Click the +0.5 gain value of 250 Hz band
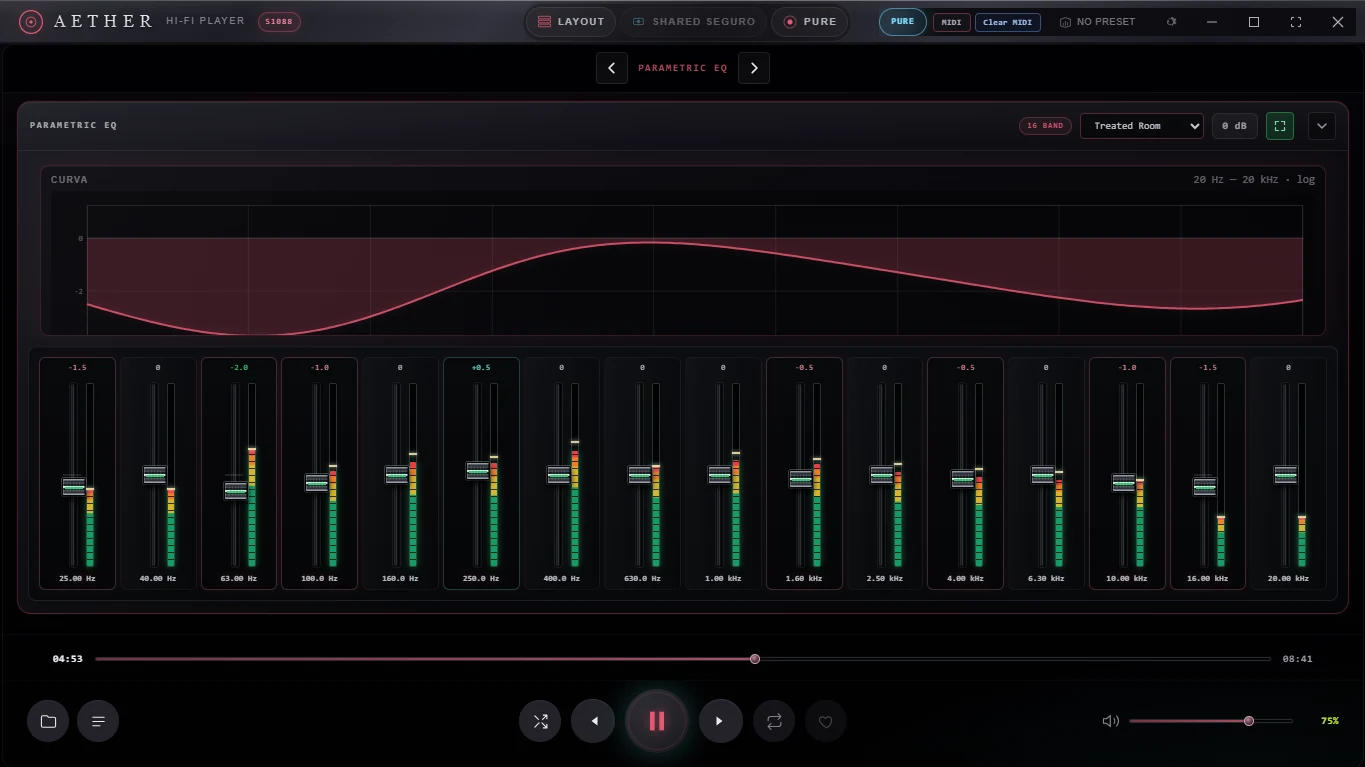Image resolution: width=1365 pixels, height=767 pixels. click(481, 368)
